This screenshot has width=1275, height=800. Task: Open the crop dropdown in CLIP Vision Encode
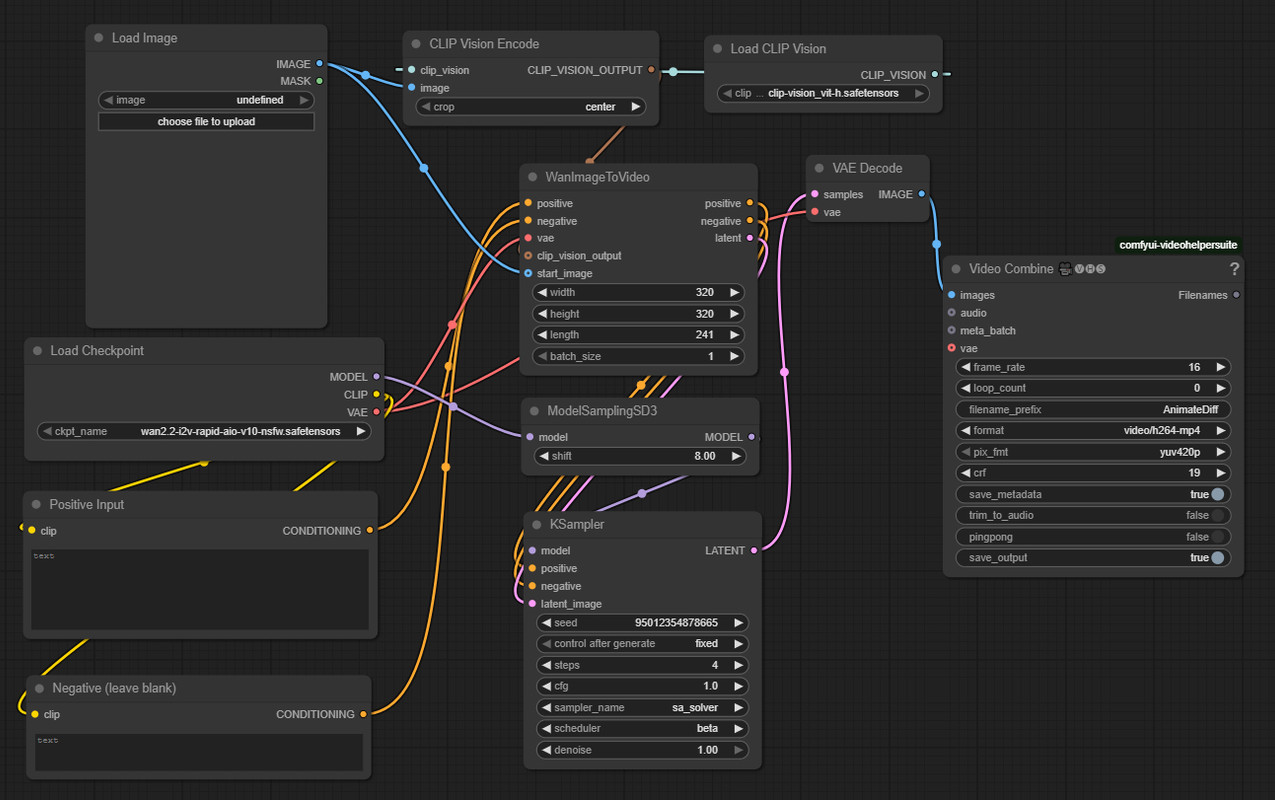(531, 107)
